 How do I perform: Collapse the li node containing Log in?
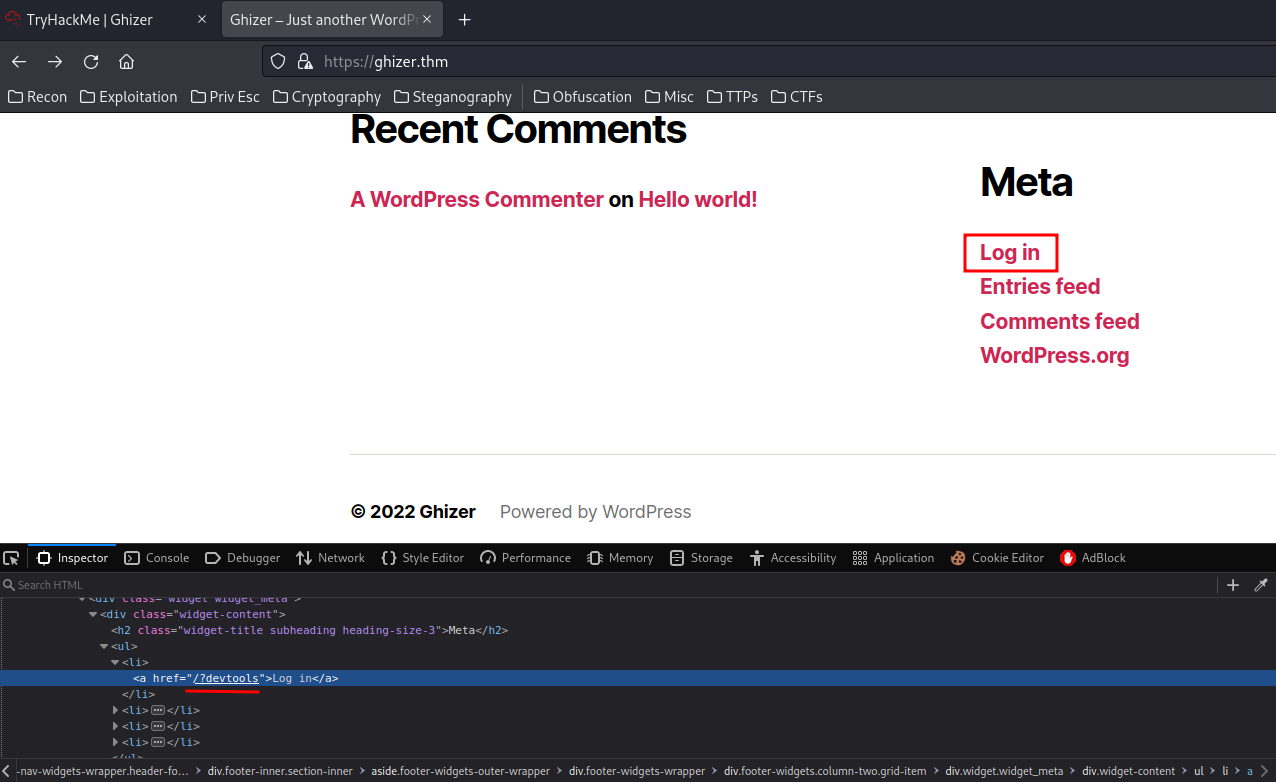pyautogui.click(x=115, y=662)
